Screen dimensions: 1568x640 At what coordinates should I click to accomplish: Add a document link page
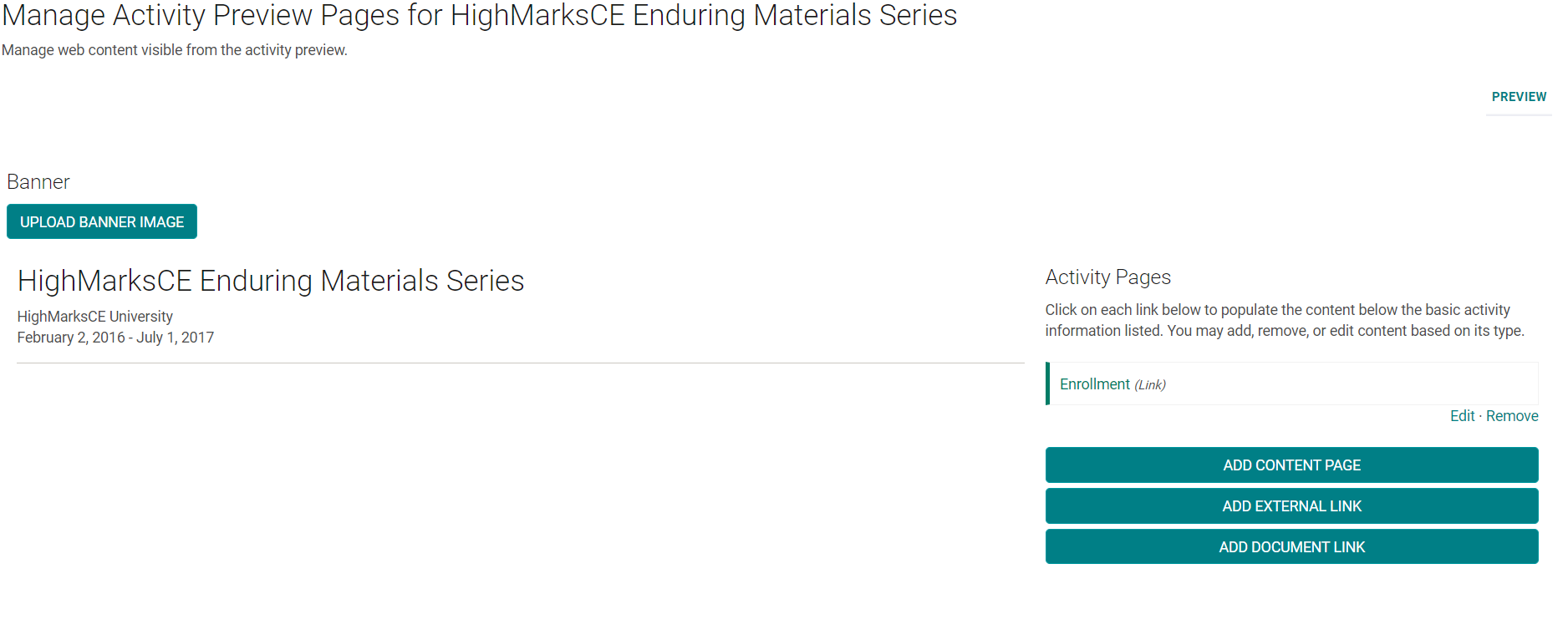pyautogui.click(x=1291, y=547)
